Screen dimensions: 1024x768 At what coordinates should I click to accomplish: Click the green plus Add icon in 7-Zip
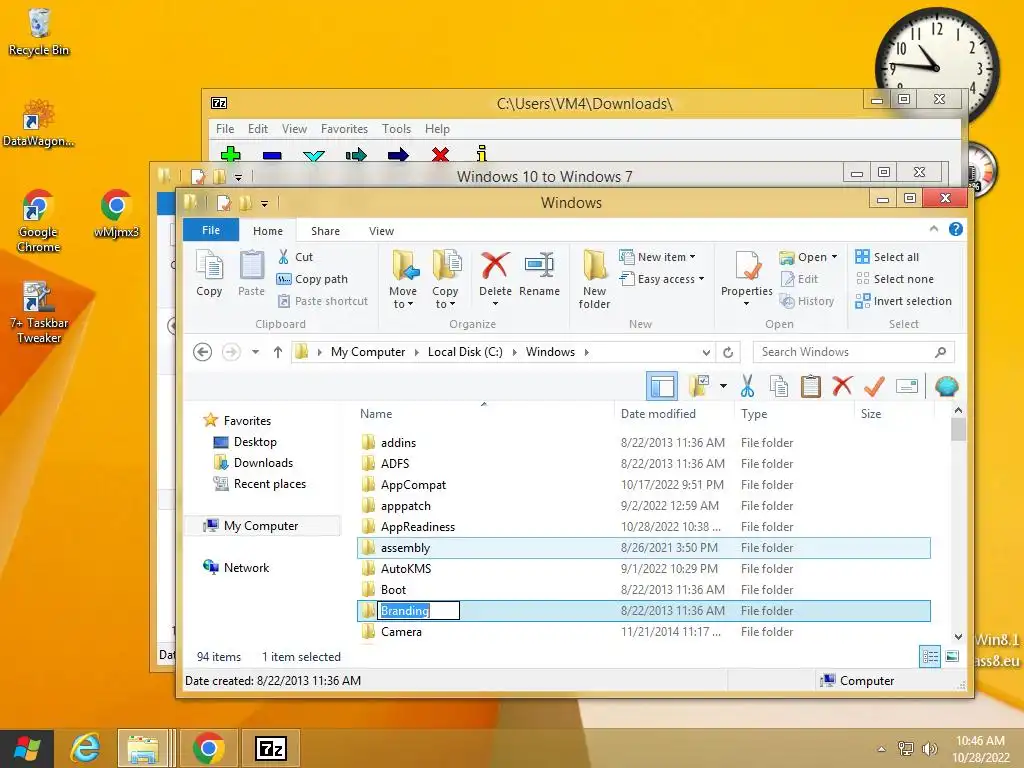tap(231, 154)
